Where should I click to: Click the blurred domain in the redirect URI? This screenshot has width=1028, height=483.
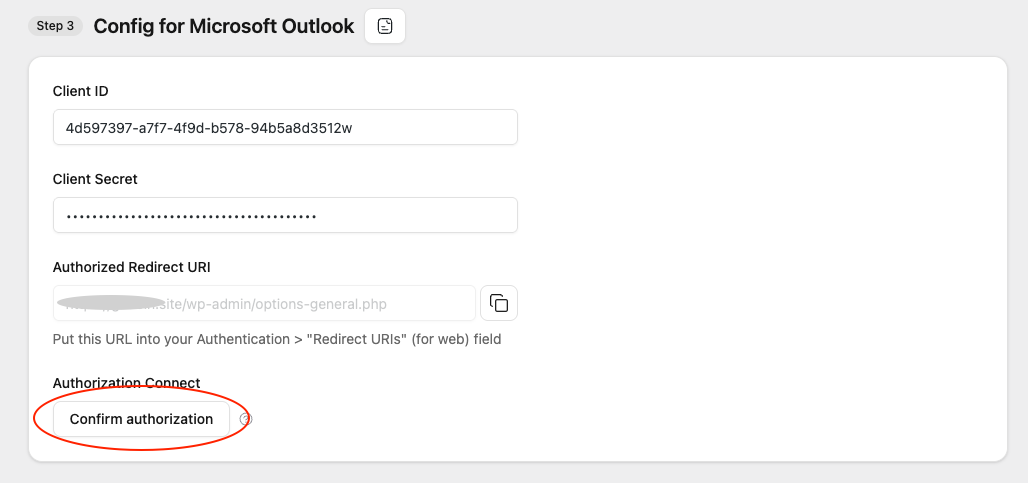[112, 302]
